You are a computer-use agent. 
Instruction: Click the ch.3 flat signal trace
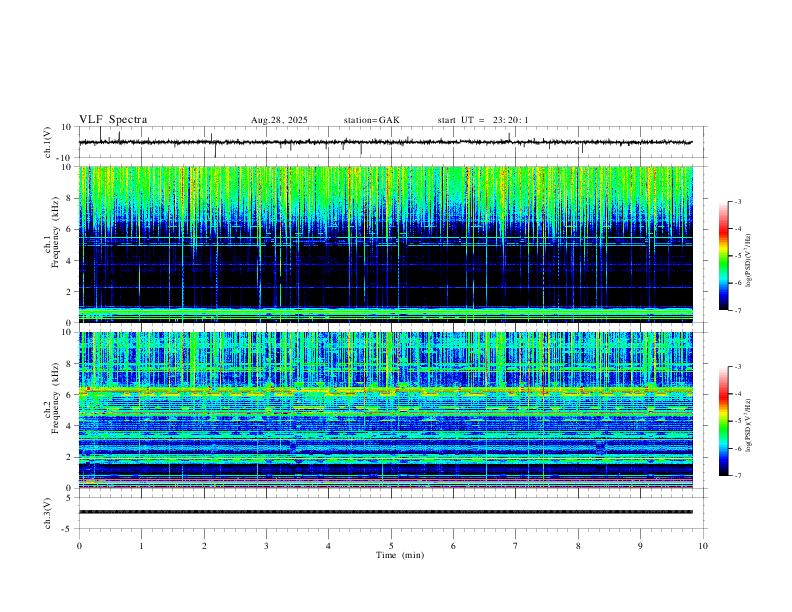pos(386,512)
